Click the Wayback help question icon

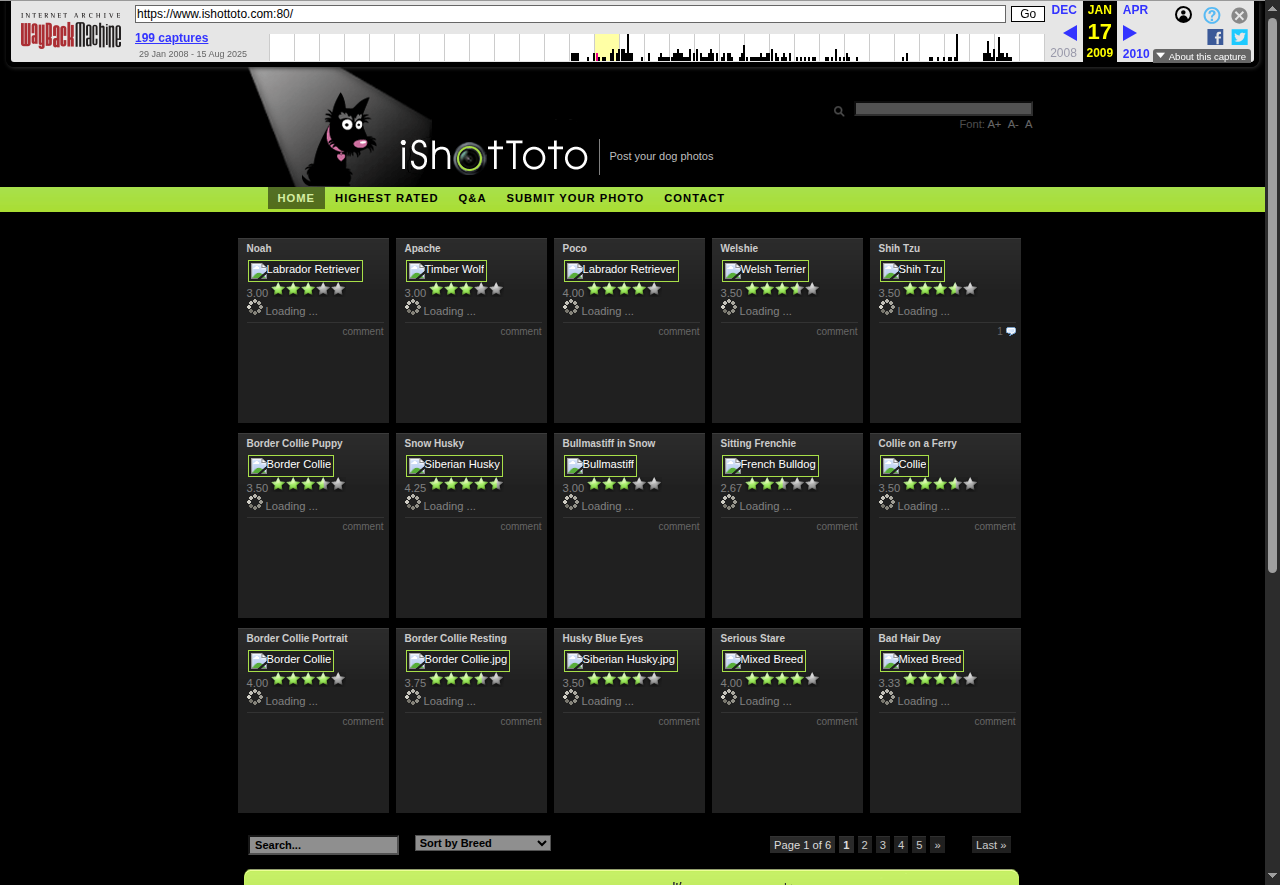(x=1211, y=15)
